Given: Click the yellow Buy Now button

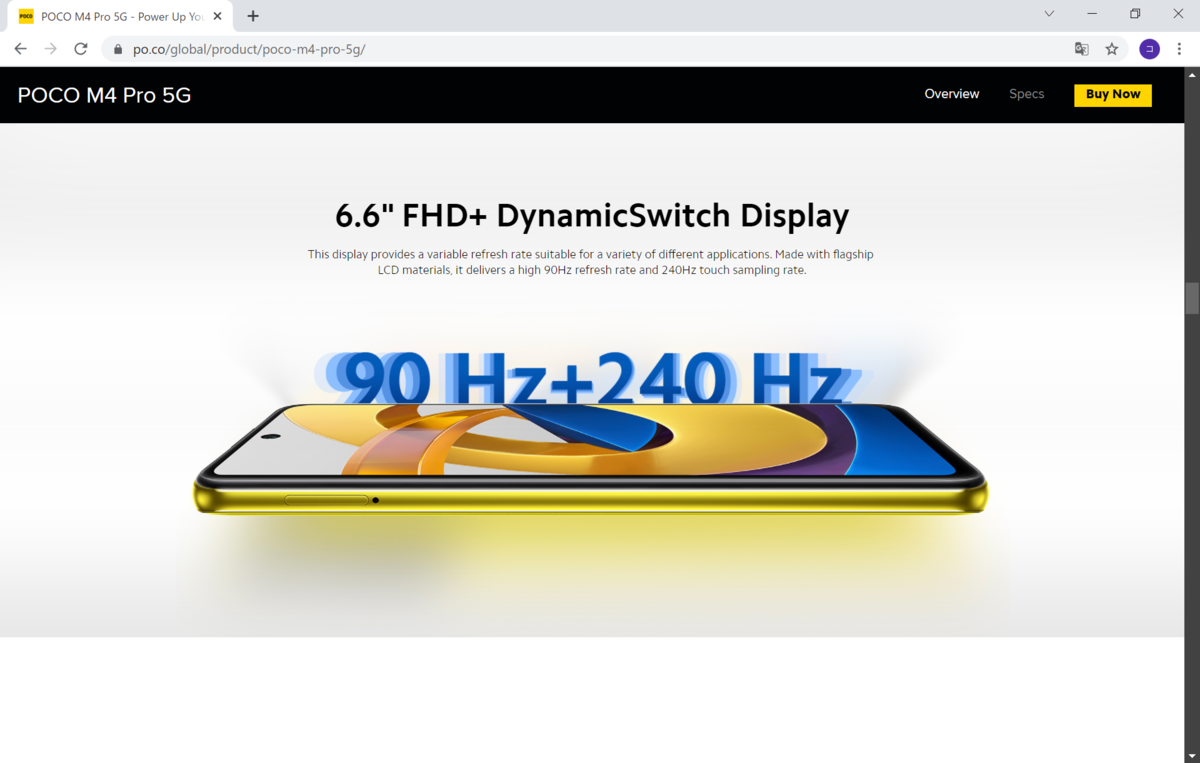Looking at the screenshot, I should tap(1113, 95).
